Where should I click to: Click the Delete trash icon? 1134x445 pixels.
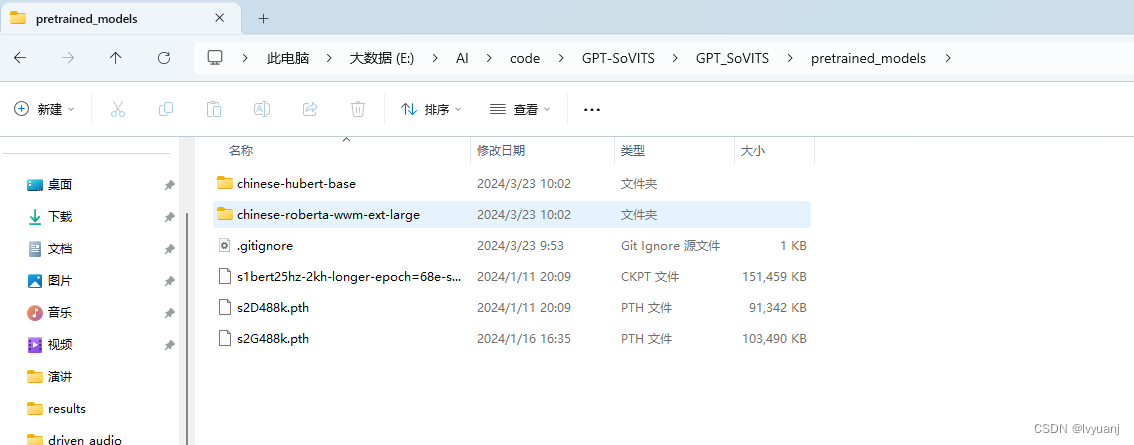coord(357,109)
